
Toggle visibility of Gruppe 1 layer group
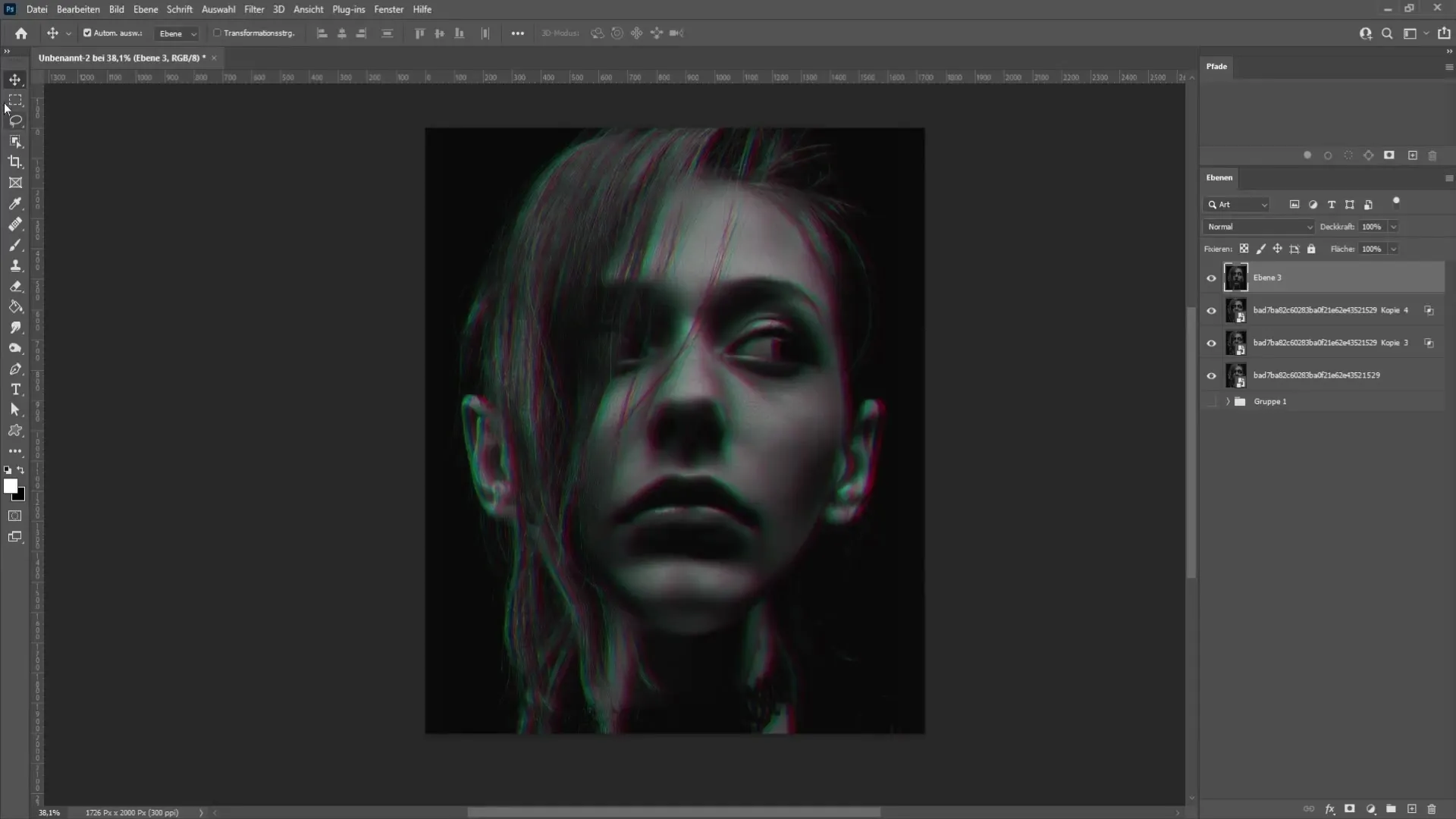(1212, 401)
